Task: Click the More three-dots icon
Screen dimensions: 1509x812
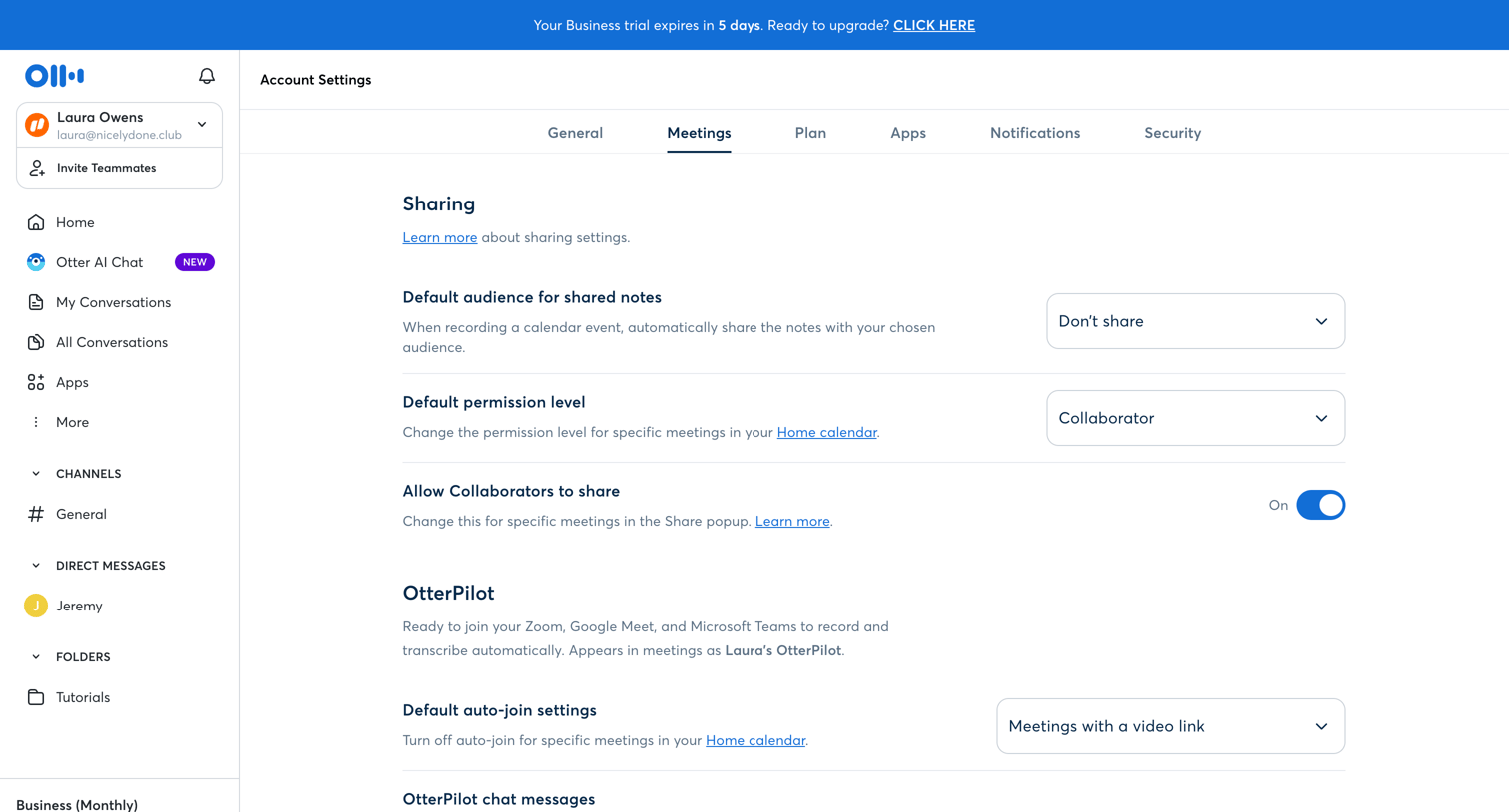Action: tap(36, 422)
